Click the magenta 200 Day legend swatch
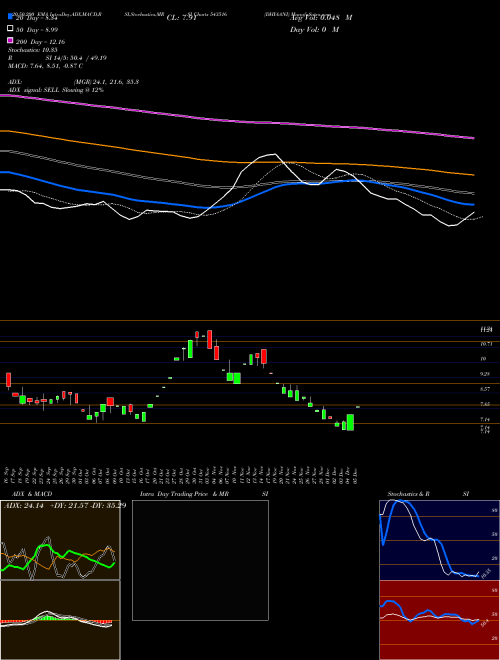This screenshot has width=500, height=660. click(10, 41)
